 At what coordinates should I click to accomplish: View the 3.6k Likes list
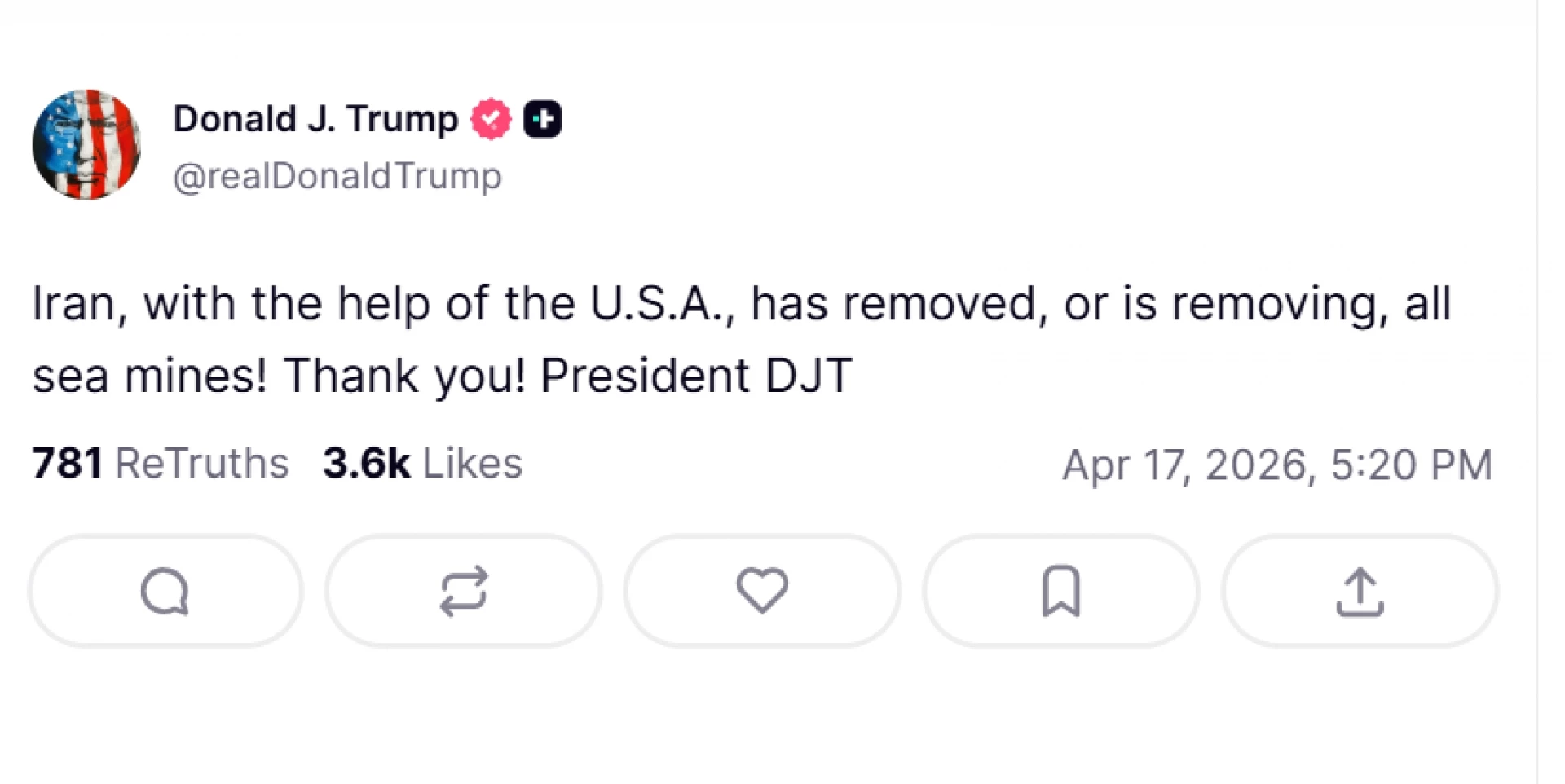pos(421,463)
